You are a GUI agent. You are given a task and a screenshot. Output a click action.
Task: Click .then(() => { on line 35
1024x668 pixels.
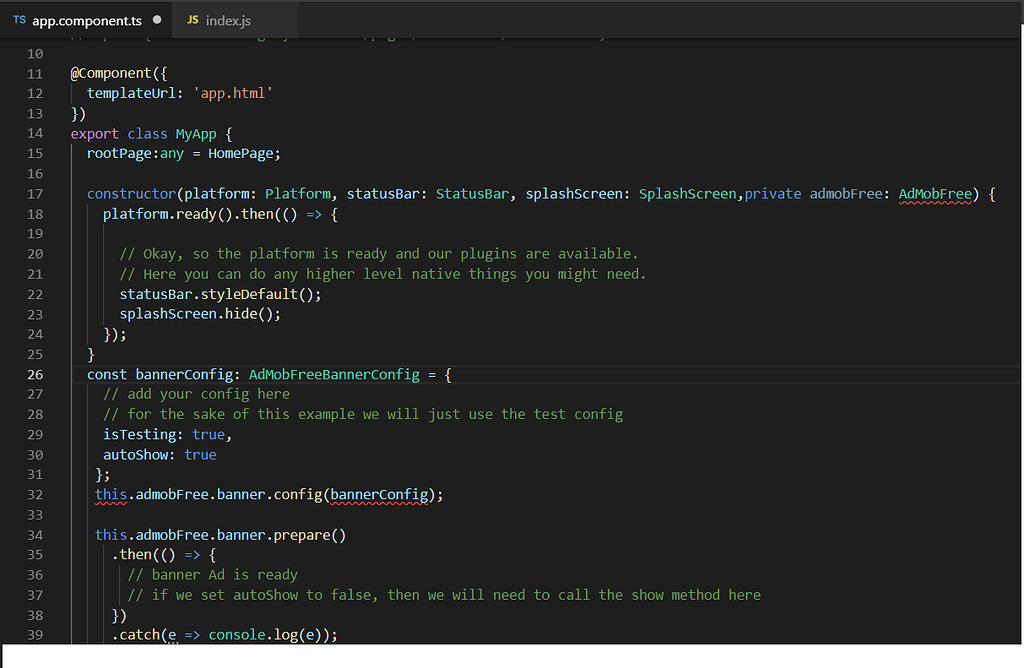point(164,555)
